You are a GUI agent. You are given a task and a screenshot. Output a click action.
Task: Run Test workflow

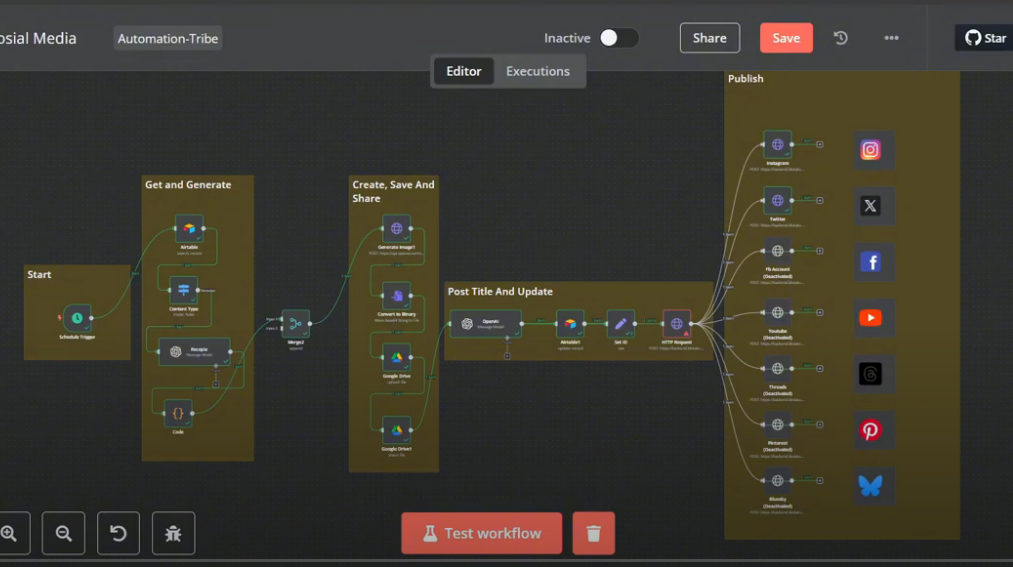[481, 533]
